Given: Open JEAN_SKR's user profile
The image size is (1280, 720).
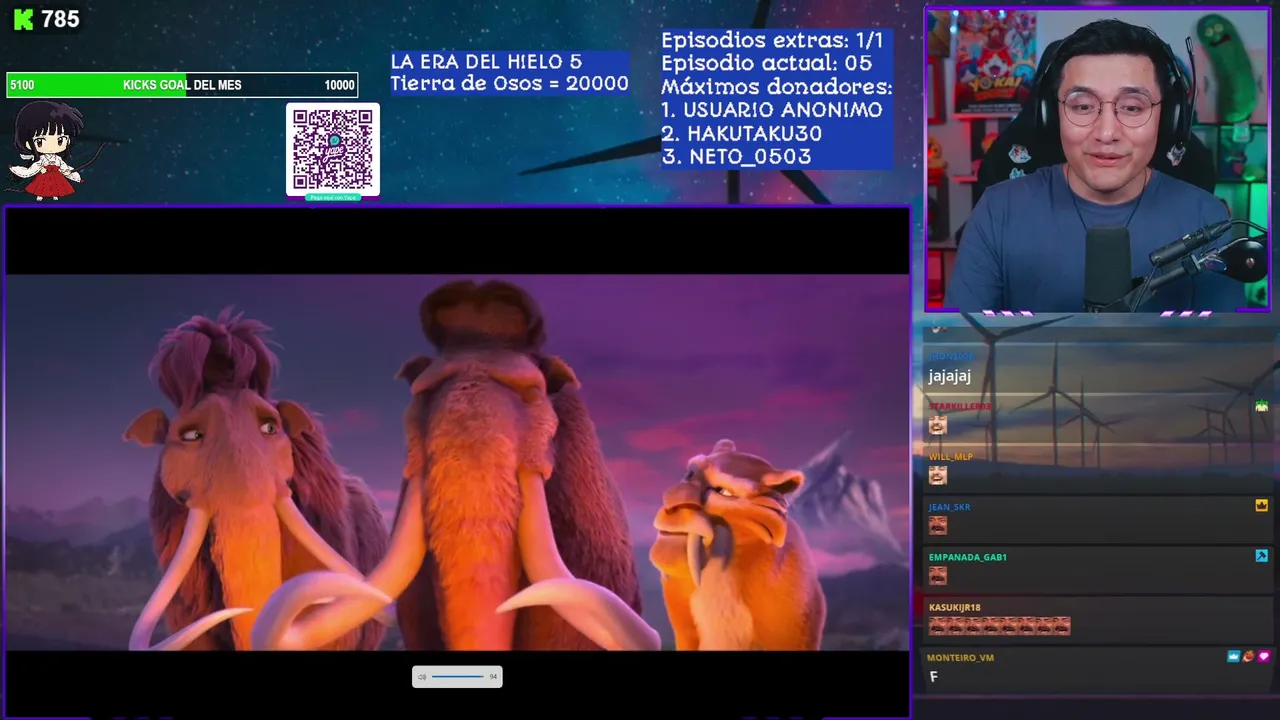Looking at the screenshot, I should [x=949, y=507].
